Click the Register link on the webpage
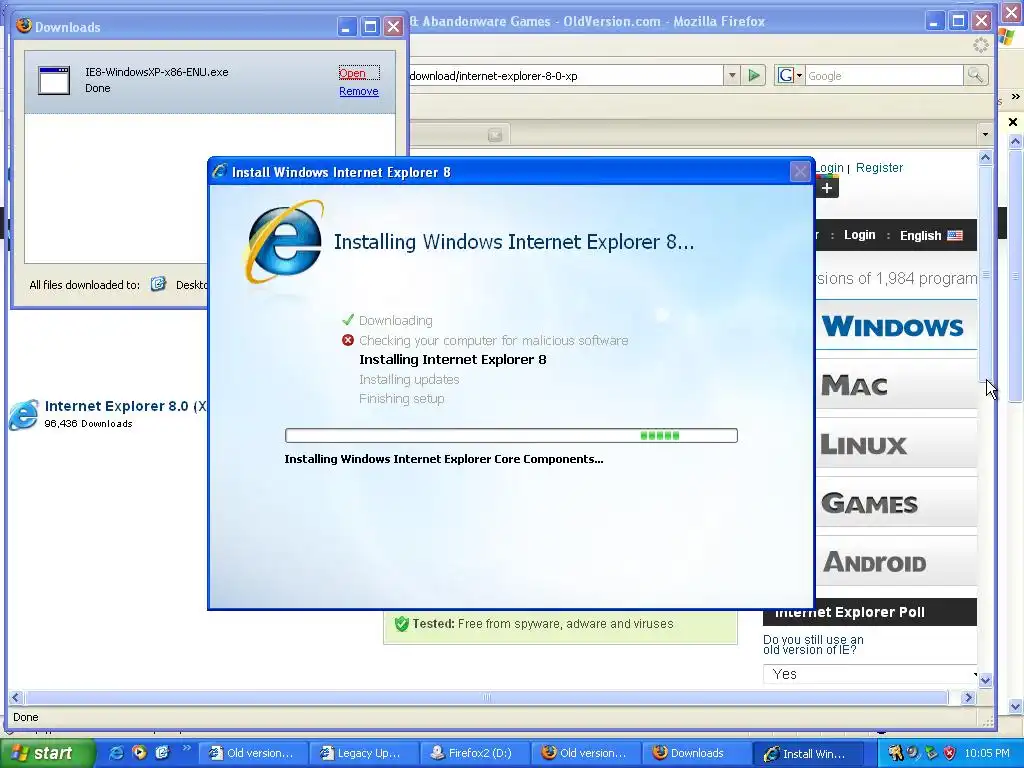 (x=879, y=168)
